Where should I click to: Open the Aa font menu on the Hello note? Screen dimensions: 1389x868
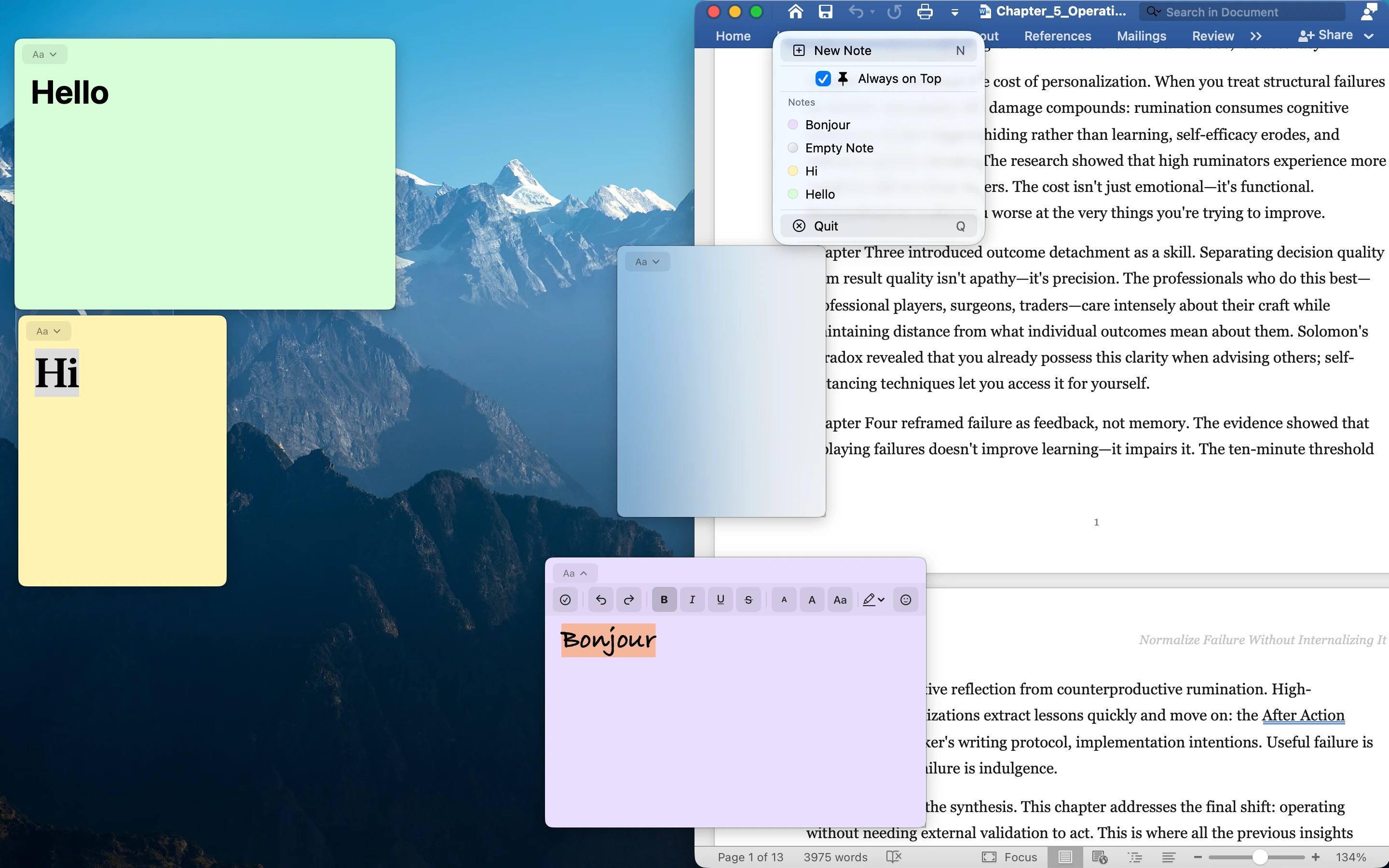point(45,54)
